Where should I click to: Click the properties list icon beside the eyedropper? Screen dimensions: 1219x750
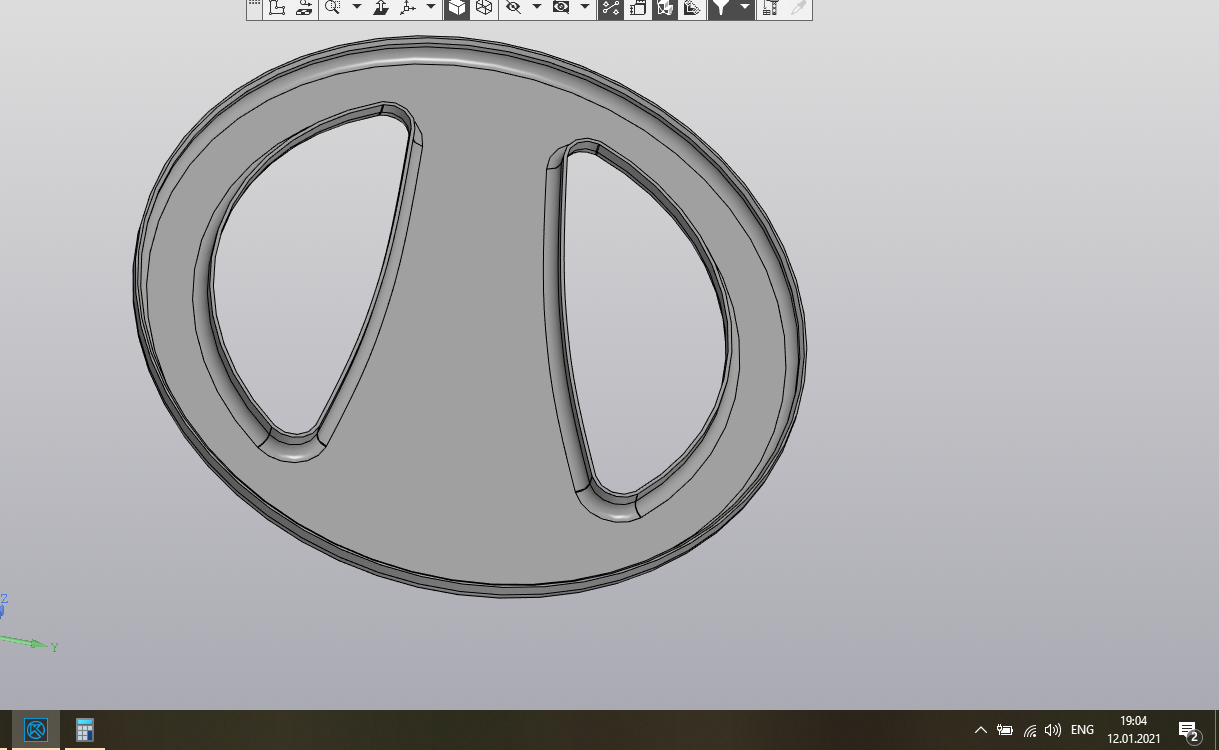click(770, 8)
